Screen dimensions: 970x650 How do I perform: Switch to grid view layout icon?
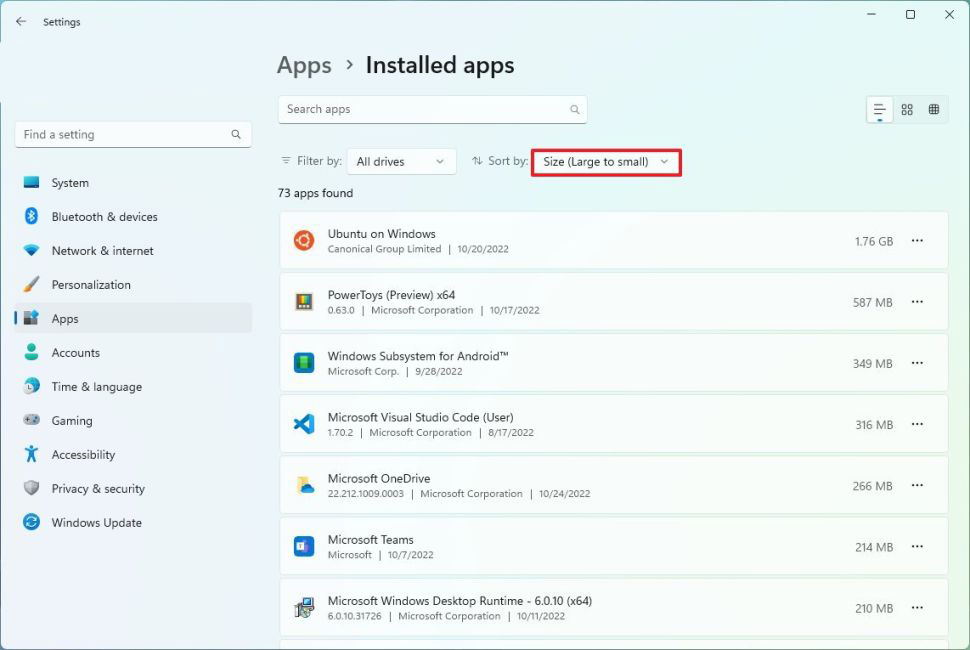[x=907, y=110]
